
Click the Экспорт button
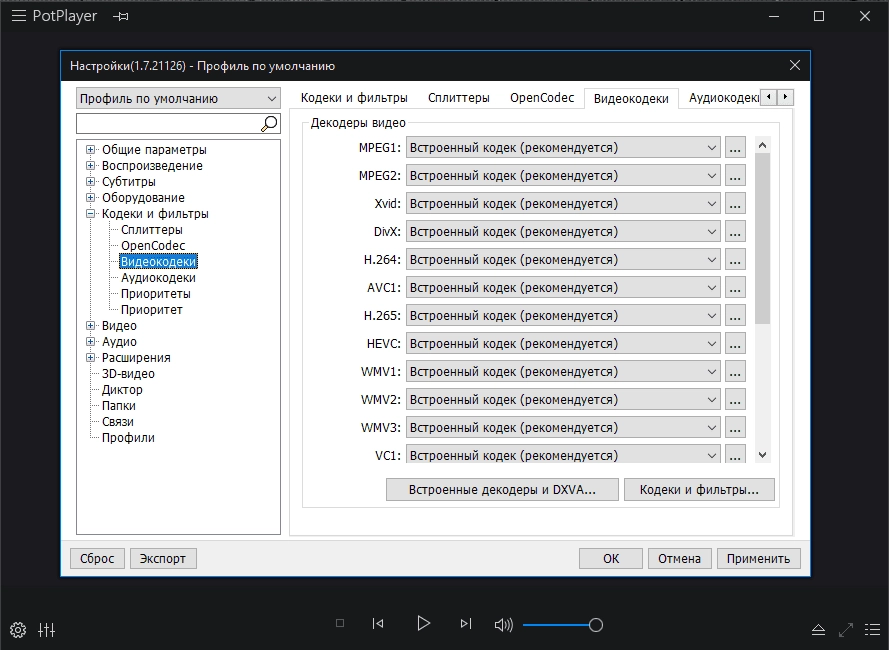[163, 558]
